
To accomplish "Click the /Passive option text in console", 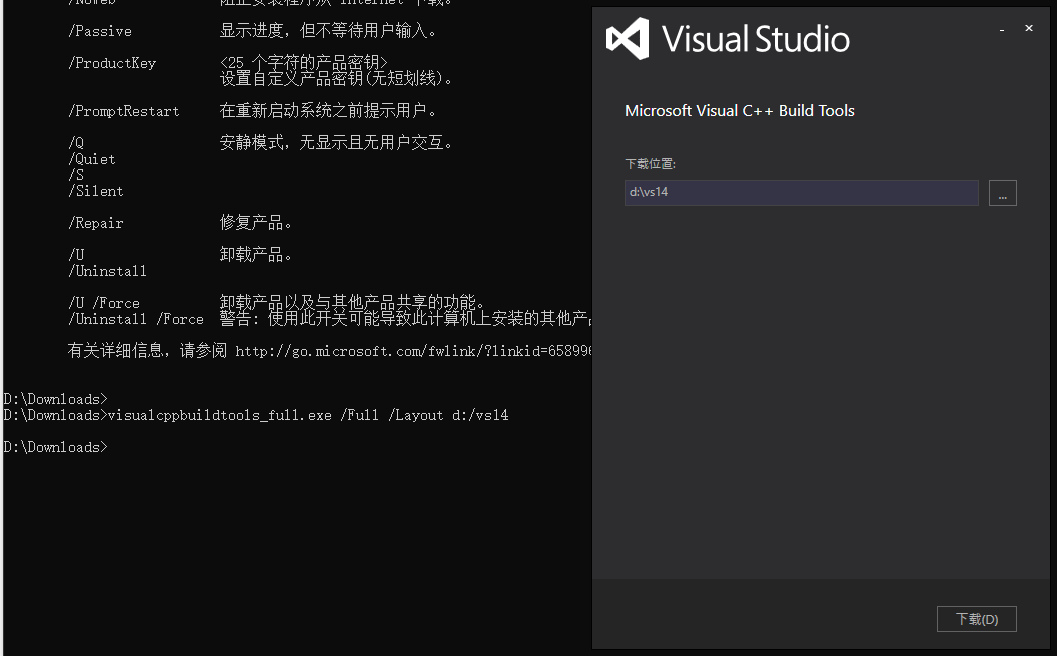I will (100, 31).
